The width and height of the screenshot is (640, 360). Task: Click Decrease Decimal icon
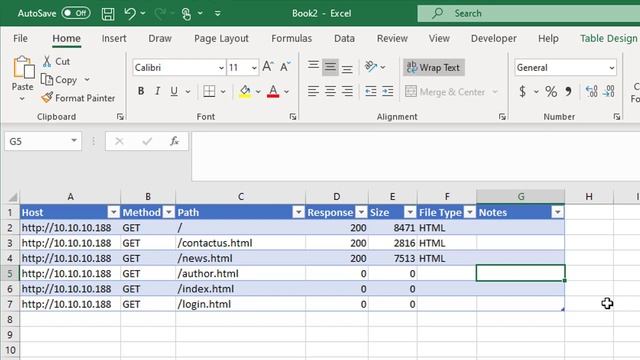click(609, 91)
